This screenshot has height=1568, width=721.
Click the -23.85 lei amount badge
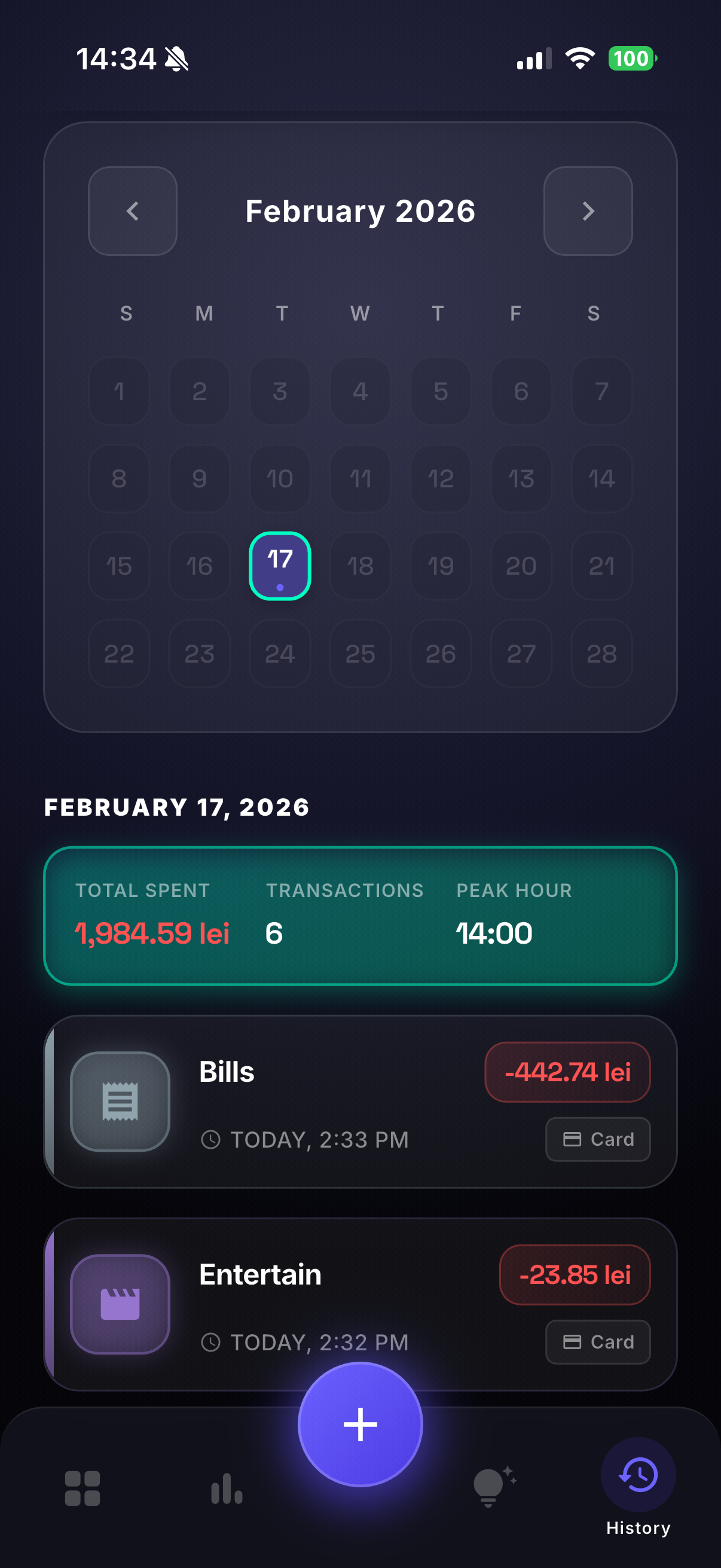coord(575,1274)
